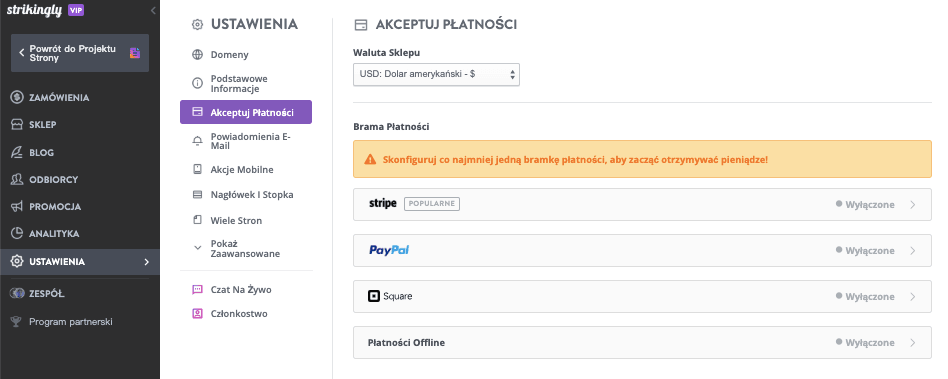Click the Zamówienia dollar icon
The height and width of the screenshot is (379, 948).
tap(17, 97)
